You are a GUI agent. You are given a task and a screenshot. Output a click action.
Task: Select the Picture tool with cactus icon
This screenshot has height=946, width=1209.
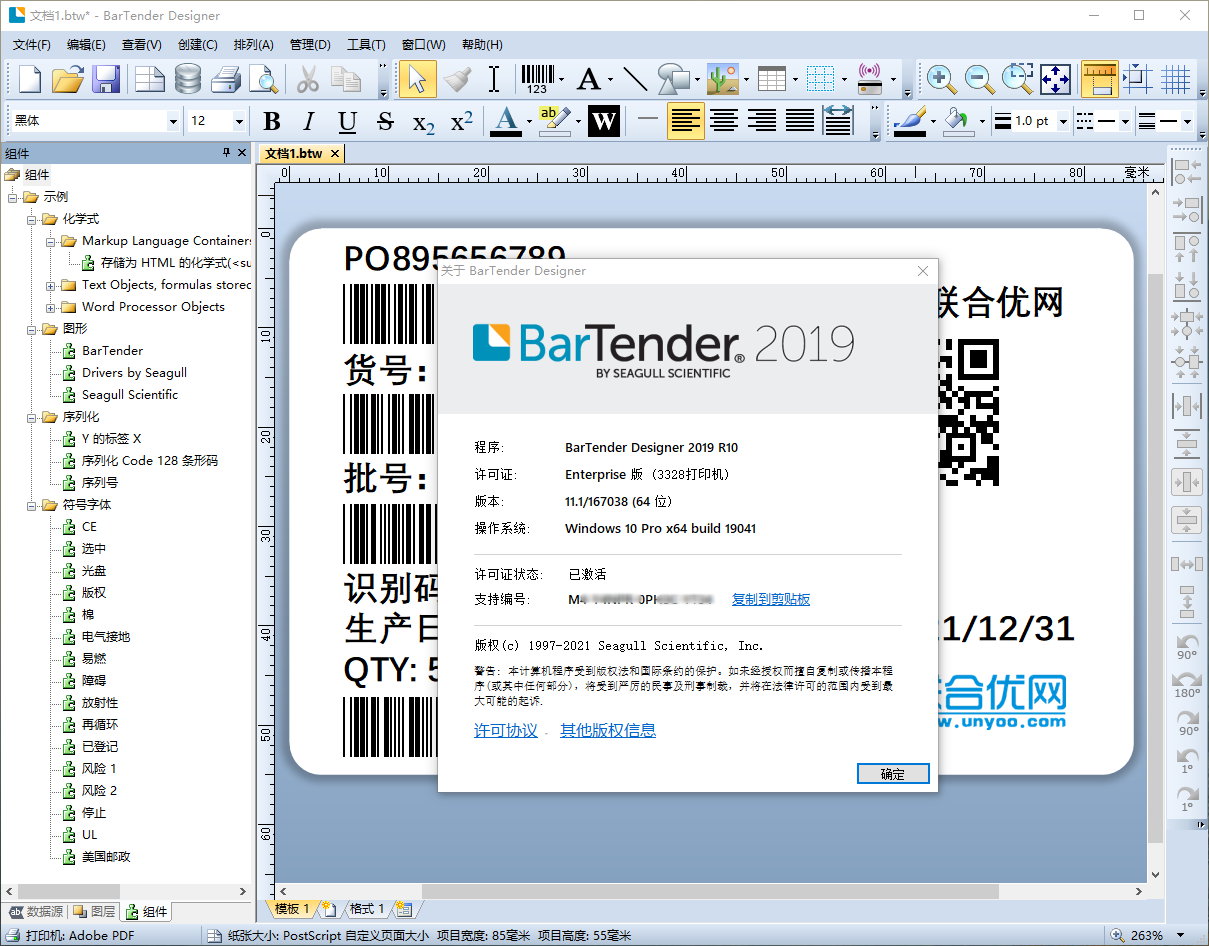click(x=721, y=79)
